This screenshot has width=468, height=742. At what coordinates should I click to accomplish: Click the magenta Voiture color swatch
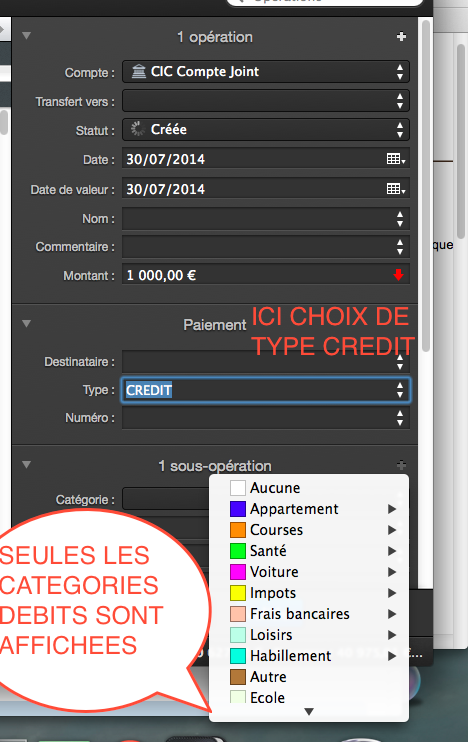coord(238,572)
